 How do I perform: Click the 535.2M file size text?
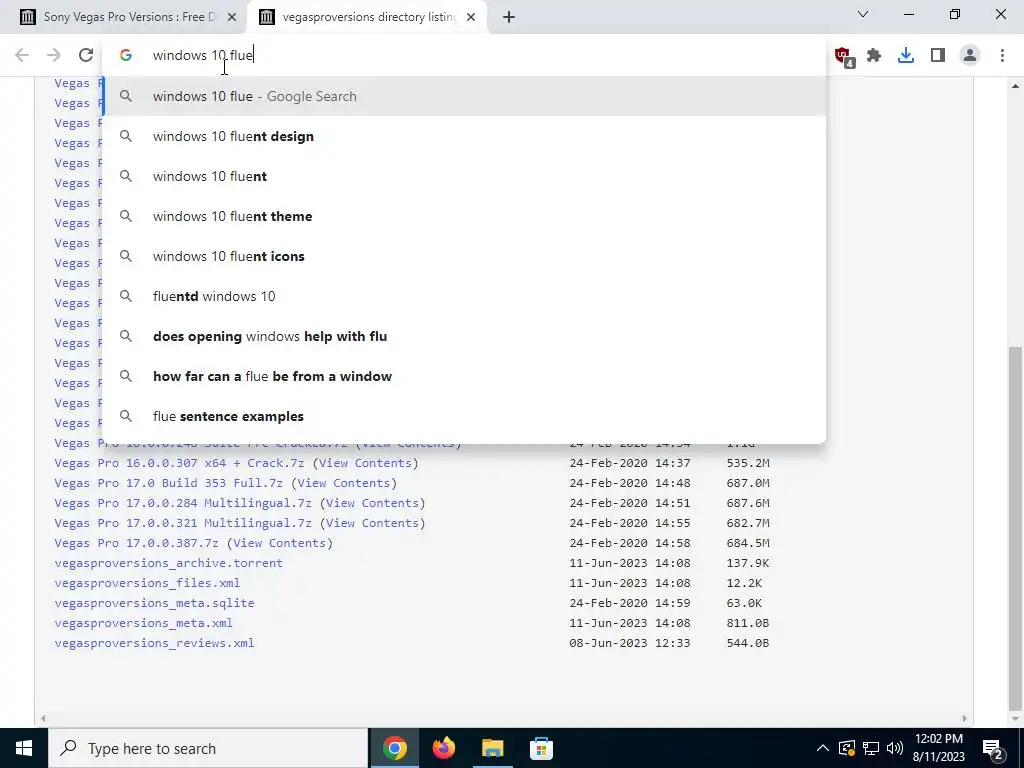(x=748, y=463)
